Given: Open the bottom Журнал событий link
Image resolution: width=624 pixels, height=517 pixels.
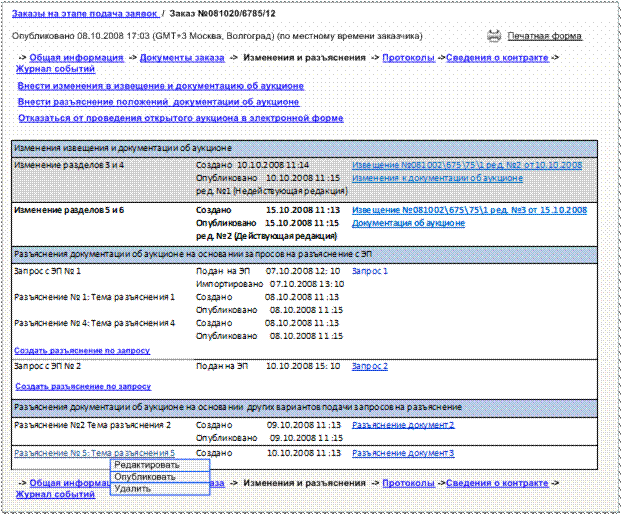Looking at the screenshot, I should point(55,494).
